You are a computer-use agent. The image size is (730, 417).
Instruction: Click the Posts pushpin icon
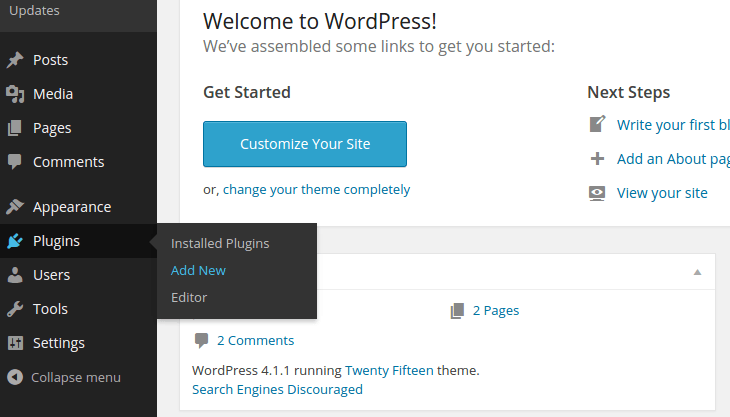tap(15, 60)
